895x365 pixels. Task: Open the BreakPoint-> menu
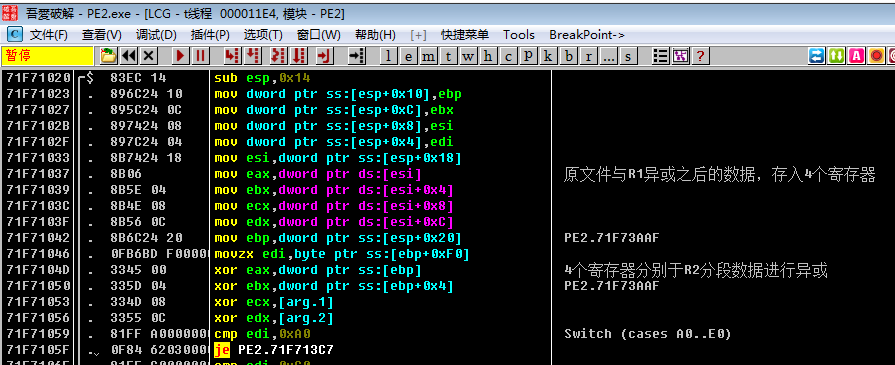coord(587,35)
